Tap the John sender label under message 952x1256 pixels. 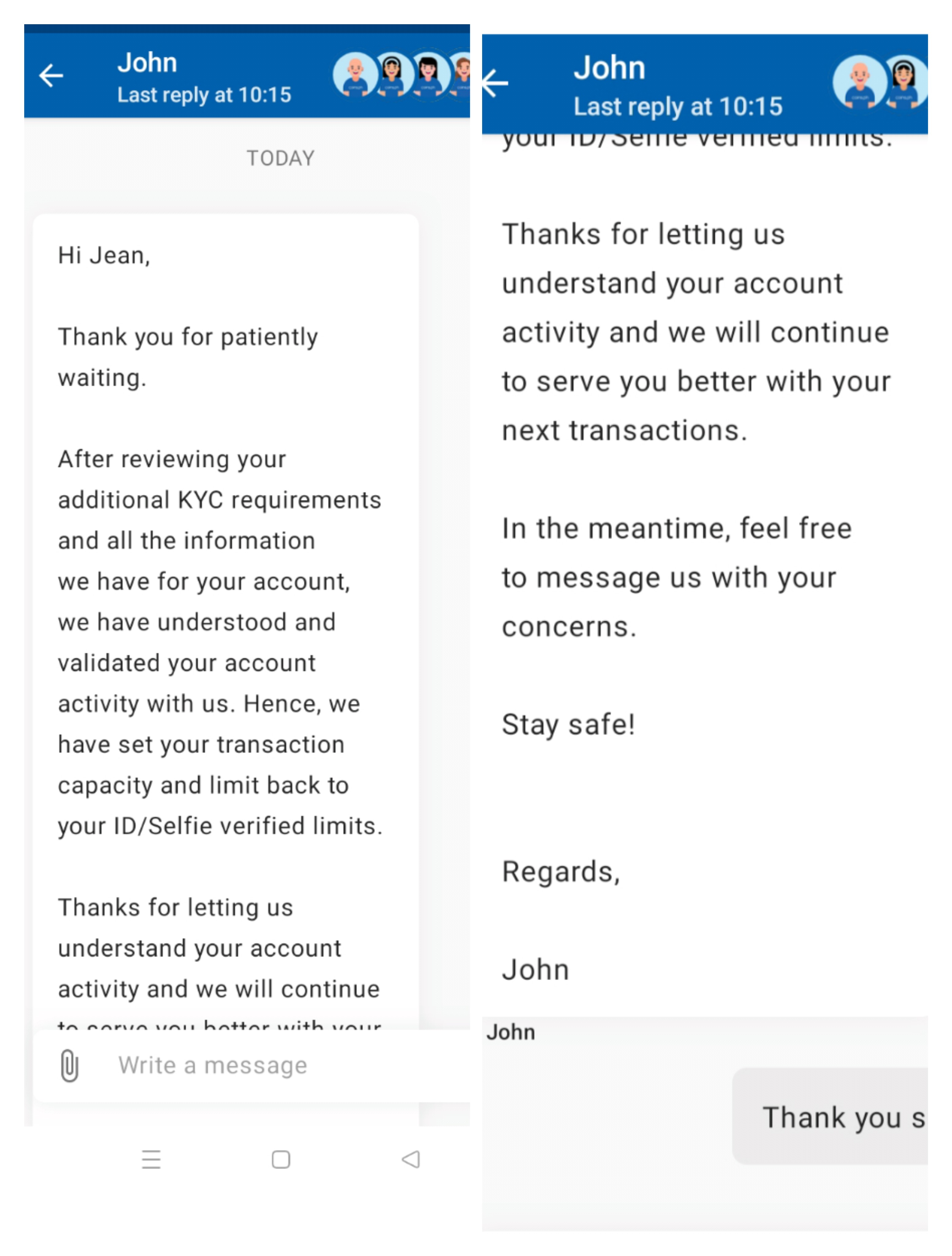[511, 1033]
